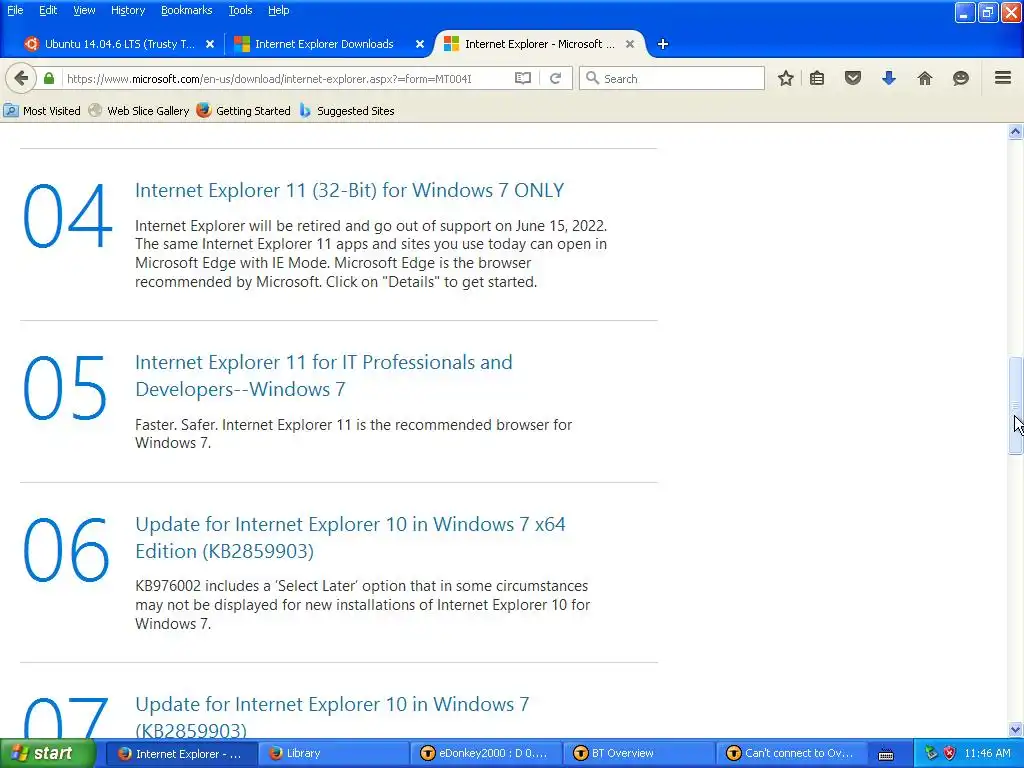Click the scrollbar up arrow
This screenshot has height=768, width=1024.
[x=1016, y=132]
